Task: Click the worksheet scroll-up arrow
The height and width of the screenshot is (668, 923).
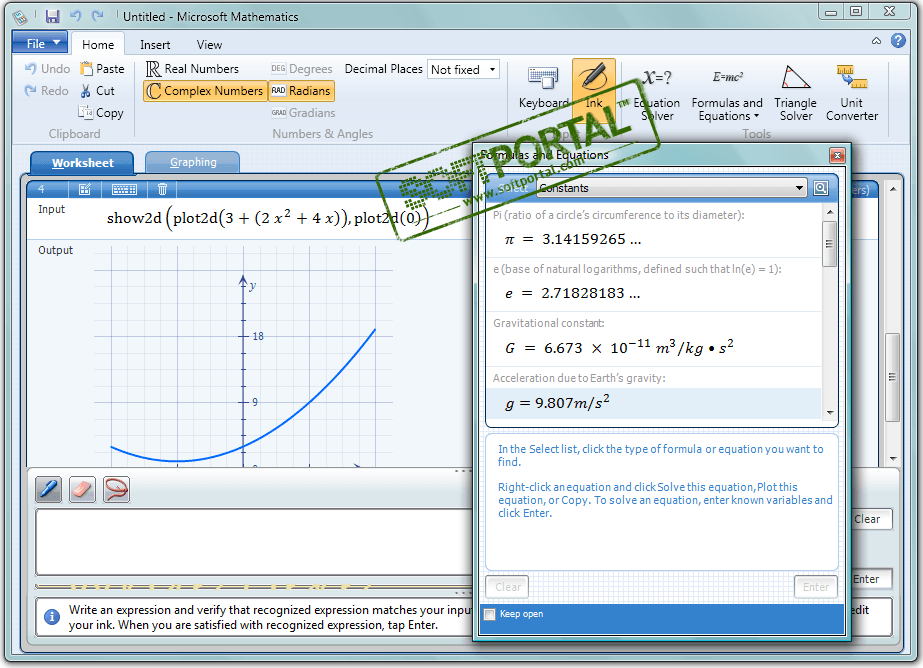Action: pos(893,190)
